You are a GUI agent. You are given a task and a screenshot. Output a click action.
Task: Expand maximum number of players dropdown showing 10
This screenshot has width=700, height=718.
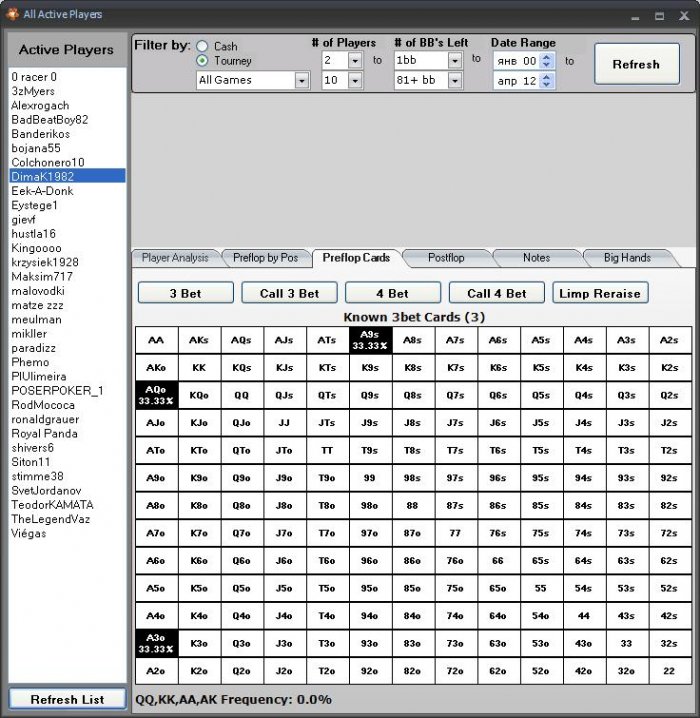pyautogui.click(x=355, y=81)
